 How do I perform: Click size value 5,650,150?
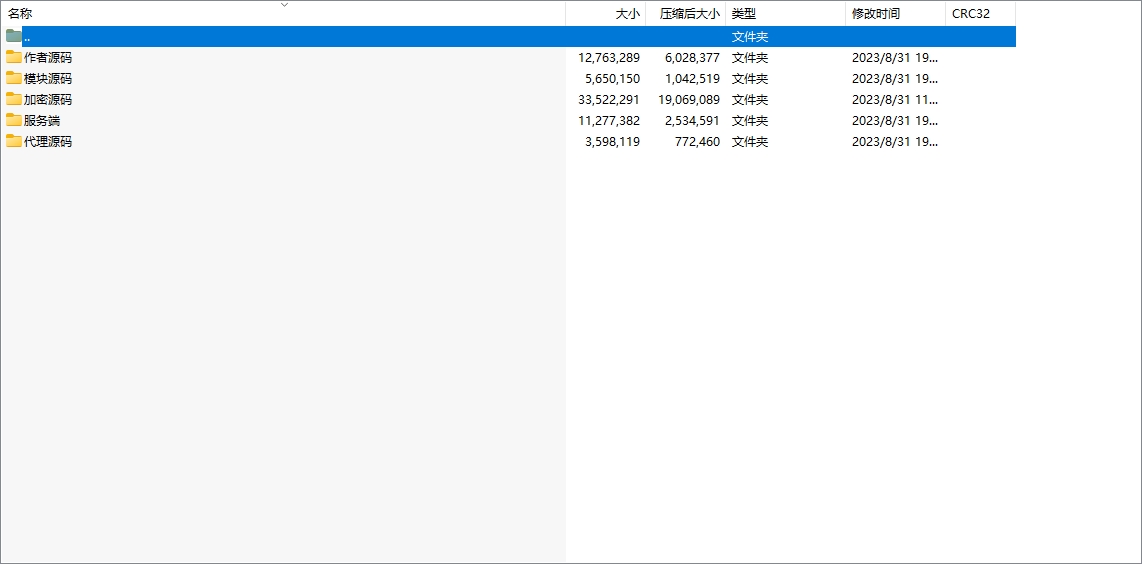613,79
